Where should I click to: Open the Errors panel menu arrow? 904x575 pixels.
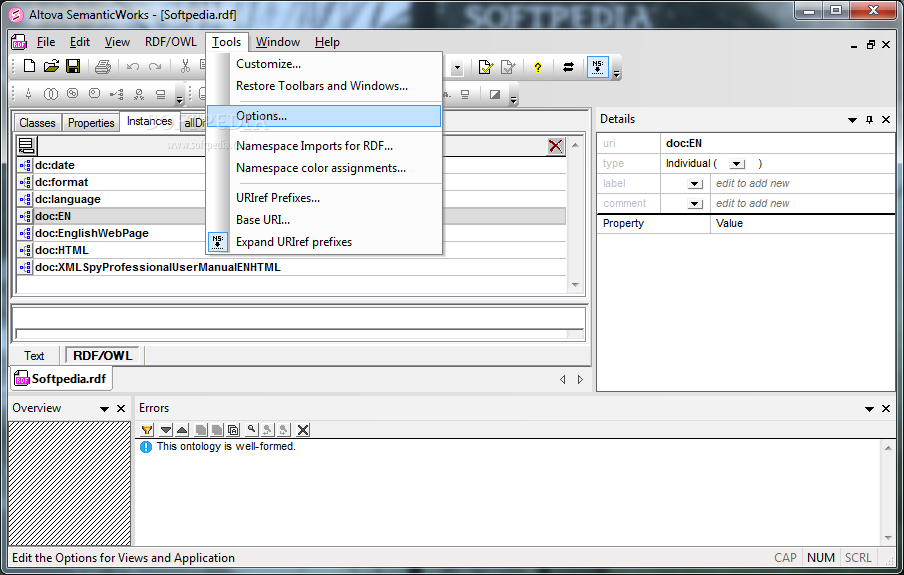pyautogui.click(x=869, y=409)
